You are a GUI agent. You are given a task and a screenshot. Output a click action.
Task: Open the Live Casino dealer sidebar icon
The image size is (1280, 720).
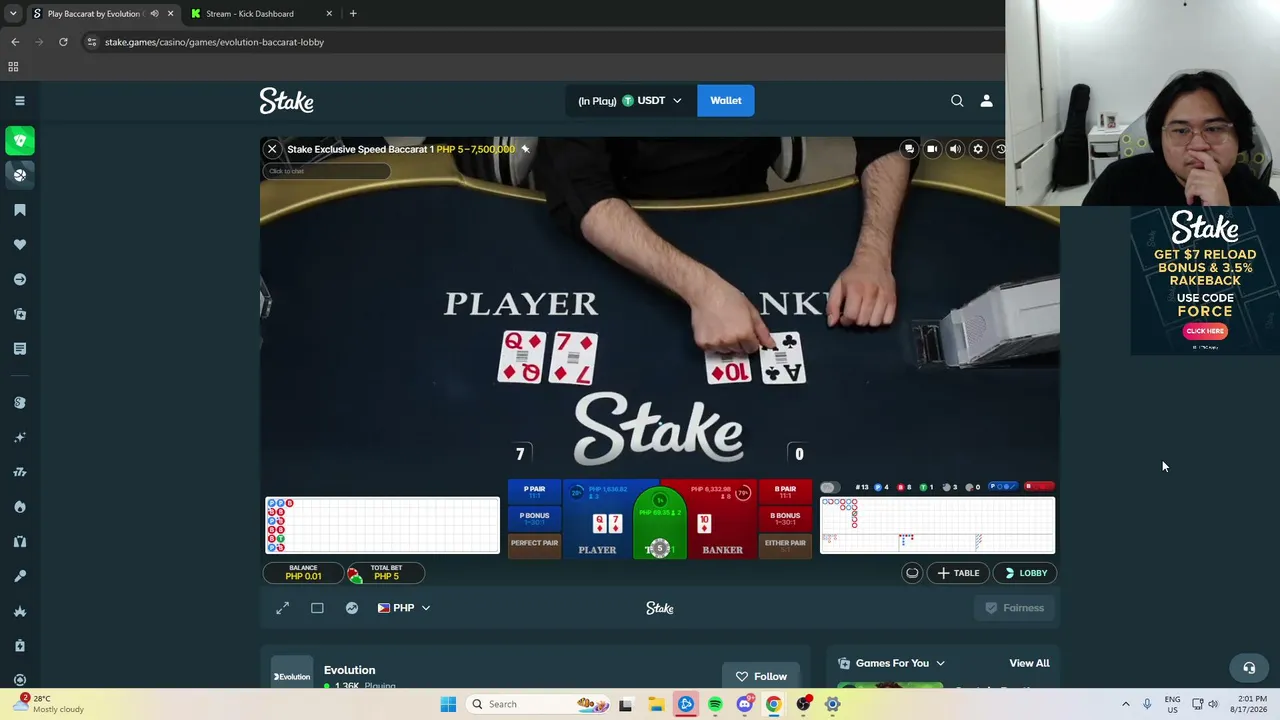[20, 541]
